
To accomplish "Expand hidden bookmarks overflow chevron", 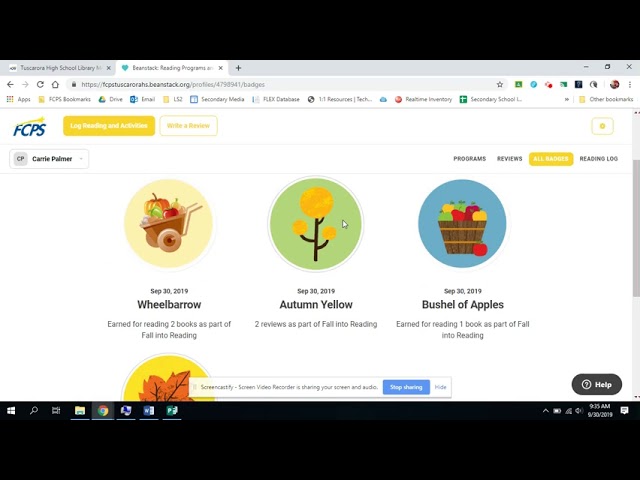I will click(x=567, y=99).
